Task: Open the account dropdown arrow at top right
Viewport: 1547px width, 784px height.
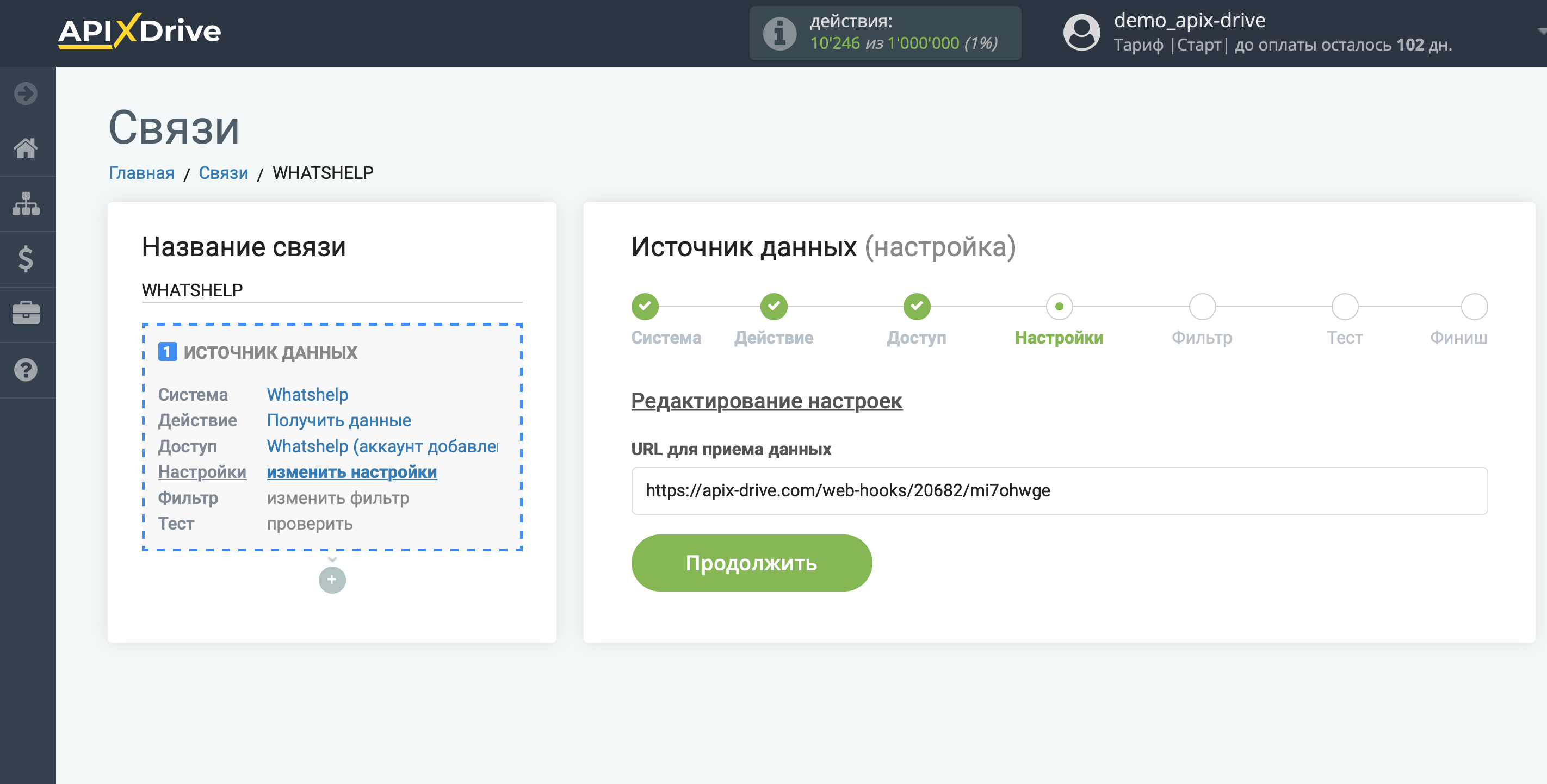Action: click(x=1541, y=31)
